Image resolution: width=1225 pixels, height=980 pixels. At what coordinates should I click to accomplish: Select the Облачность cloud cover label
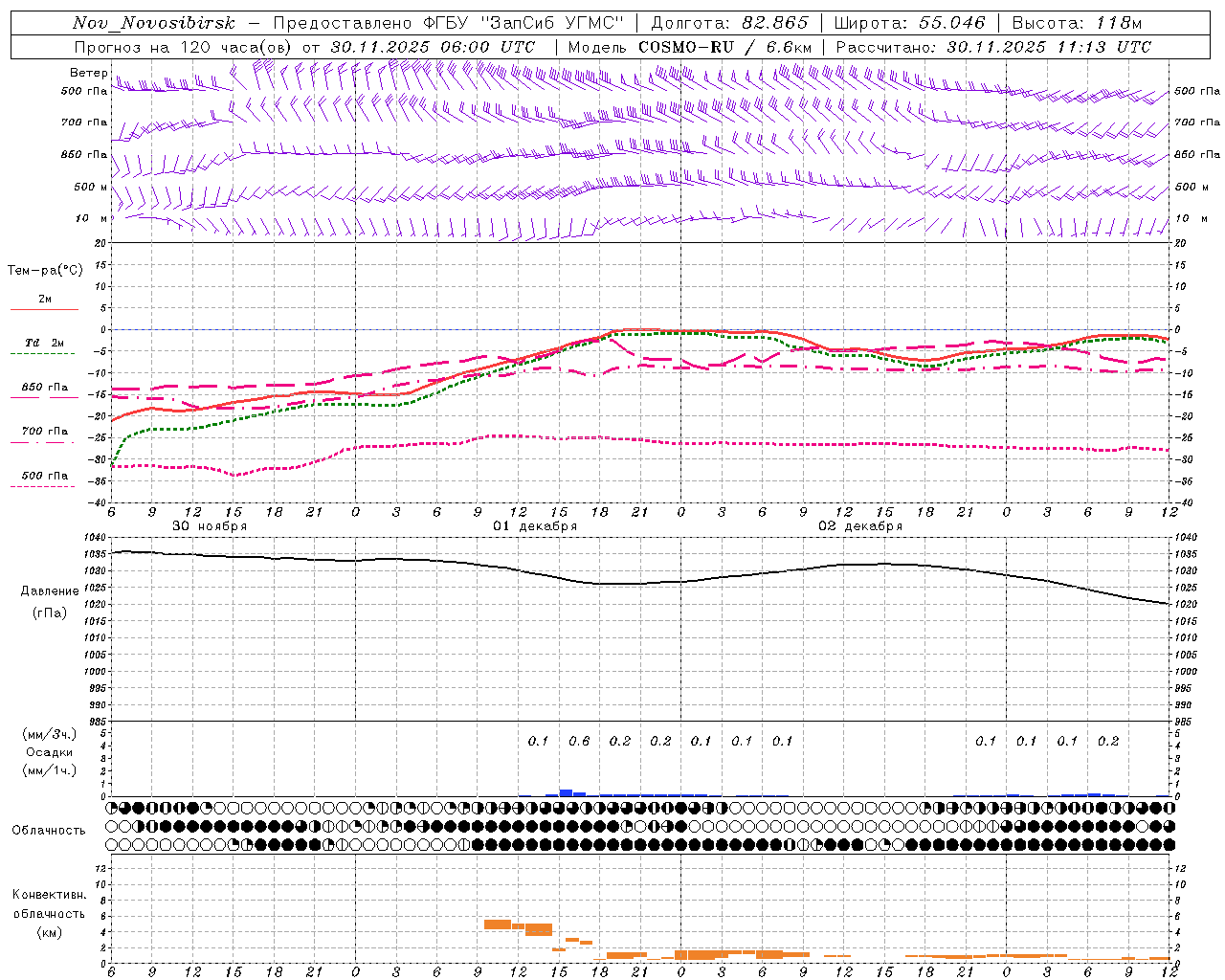49,830
